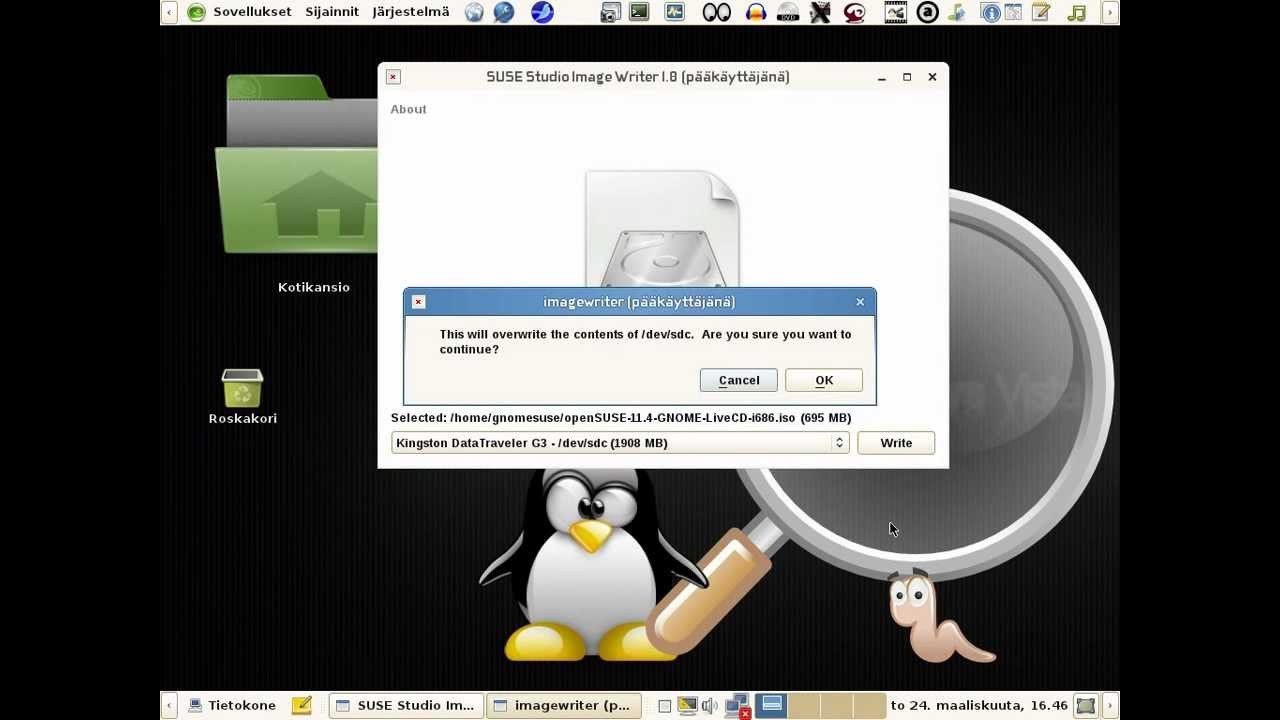Switch to the second workspace in pager
1280x720 pixels.
pyautogui.click(x=804, y=705)
